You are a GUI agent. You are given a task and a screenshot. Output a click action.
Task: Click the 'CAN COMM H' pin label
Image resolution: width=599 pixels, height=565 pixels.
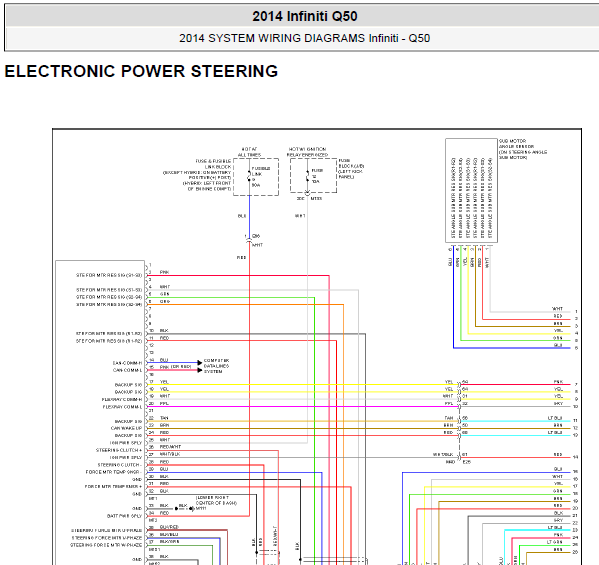pos(127,363)
